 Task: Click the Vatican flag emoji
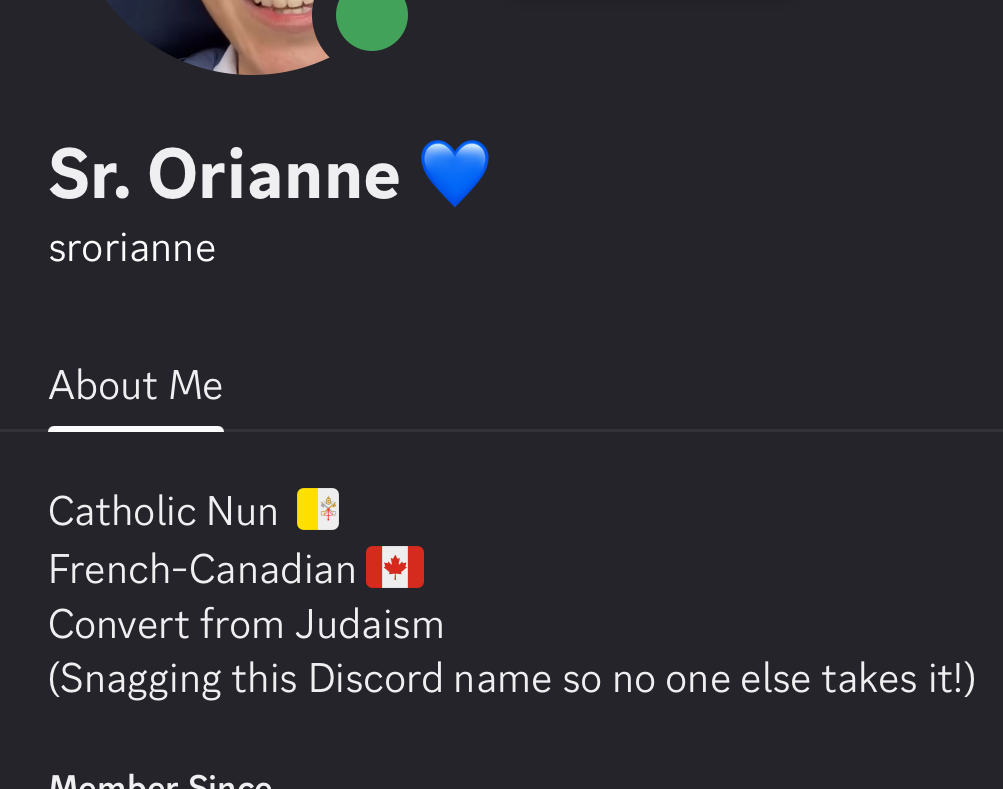click(x=318, y=509)
